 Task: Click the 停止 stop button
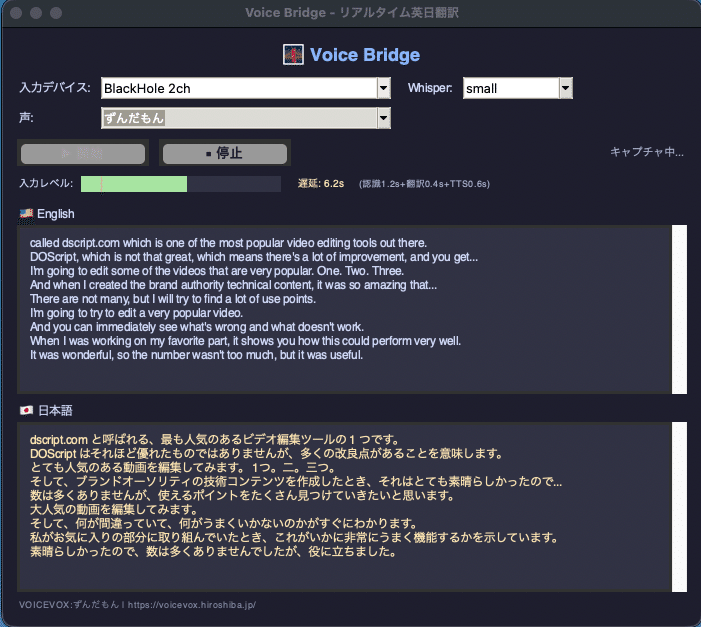[225, 153]
